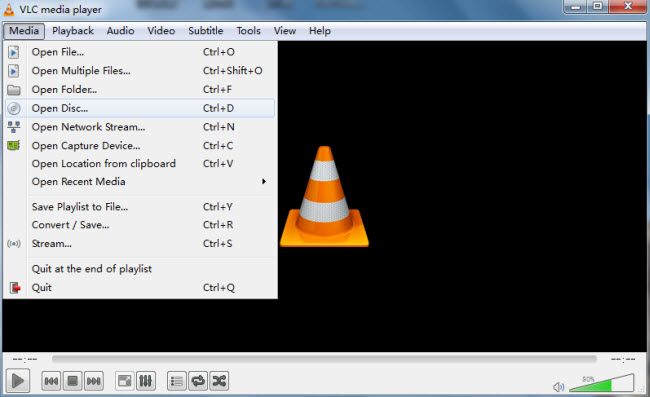Click the Quit icon in the Media menu
This screenshot has height=397, width=650.
click(x=15, y=288)
